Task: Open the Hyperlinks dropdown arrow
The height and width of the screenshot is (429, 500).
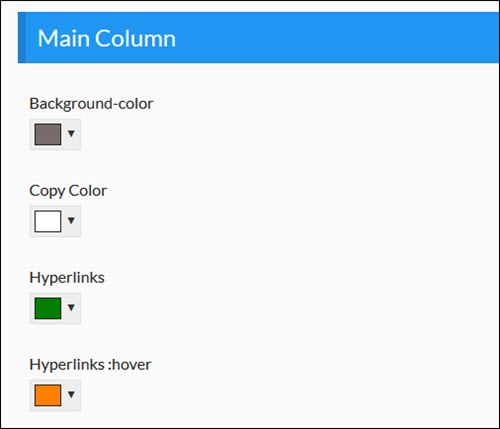Action: point(71,308)
